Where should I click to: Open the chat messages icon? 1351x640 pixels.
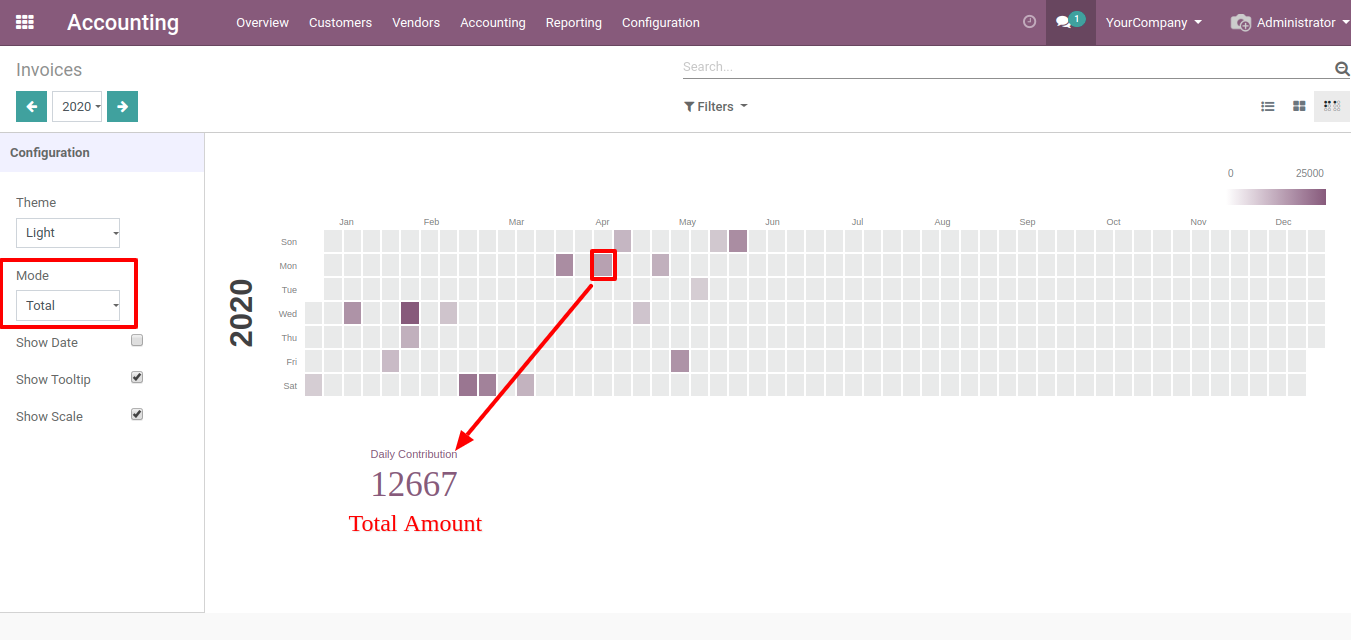(1068, 22)
